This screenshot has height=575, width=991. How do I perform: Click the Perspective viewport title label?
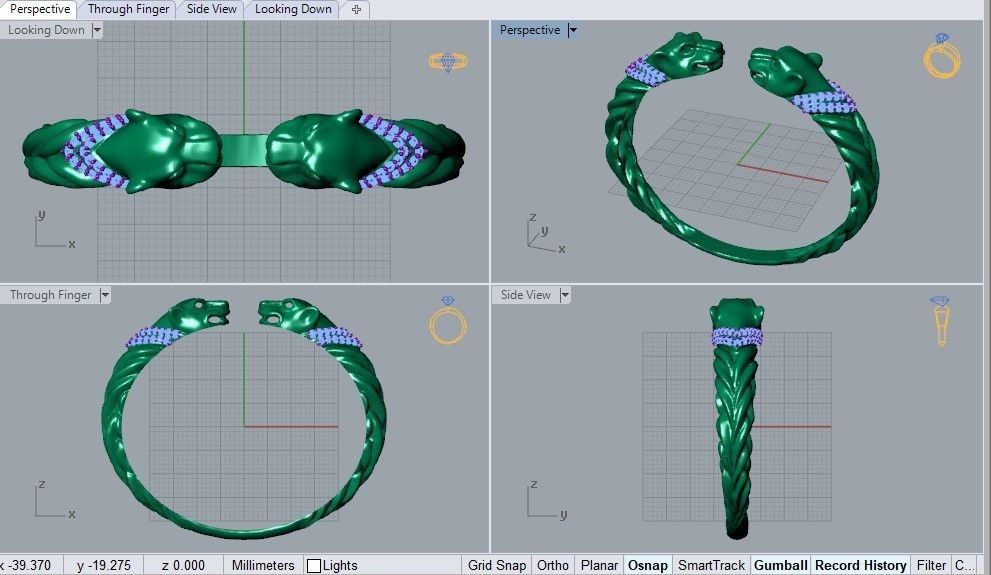(530, 30)
